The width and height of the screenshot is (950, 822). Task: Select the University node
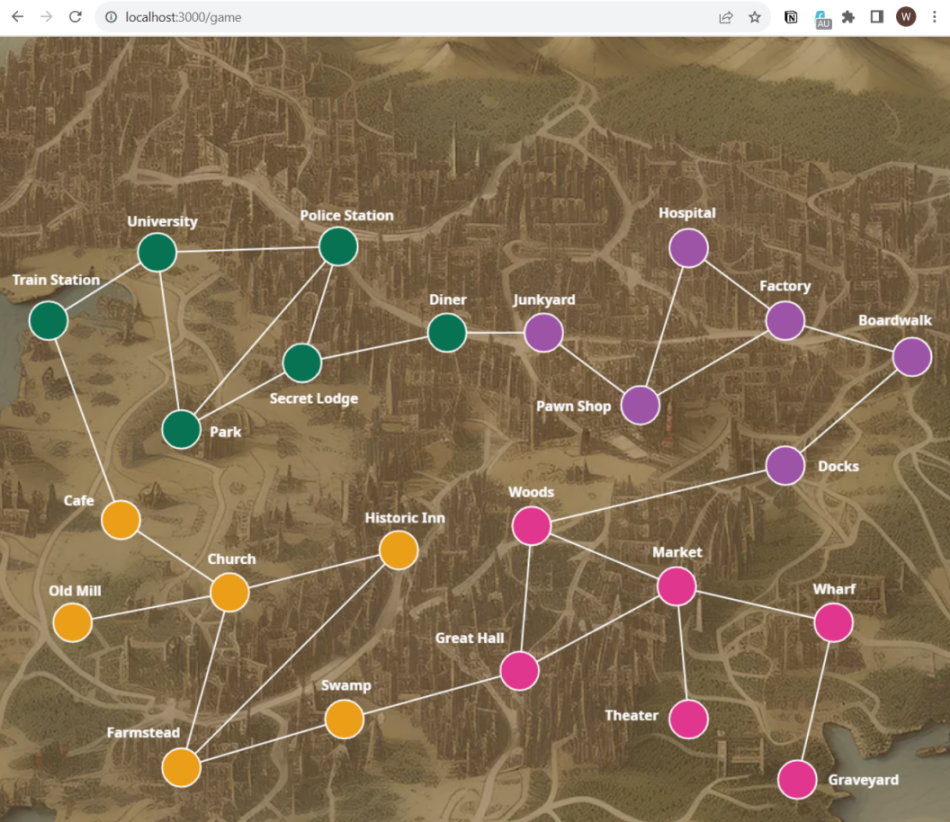tap(157, 252)
